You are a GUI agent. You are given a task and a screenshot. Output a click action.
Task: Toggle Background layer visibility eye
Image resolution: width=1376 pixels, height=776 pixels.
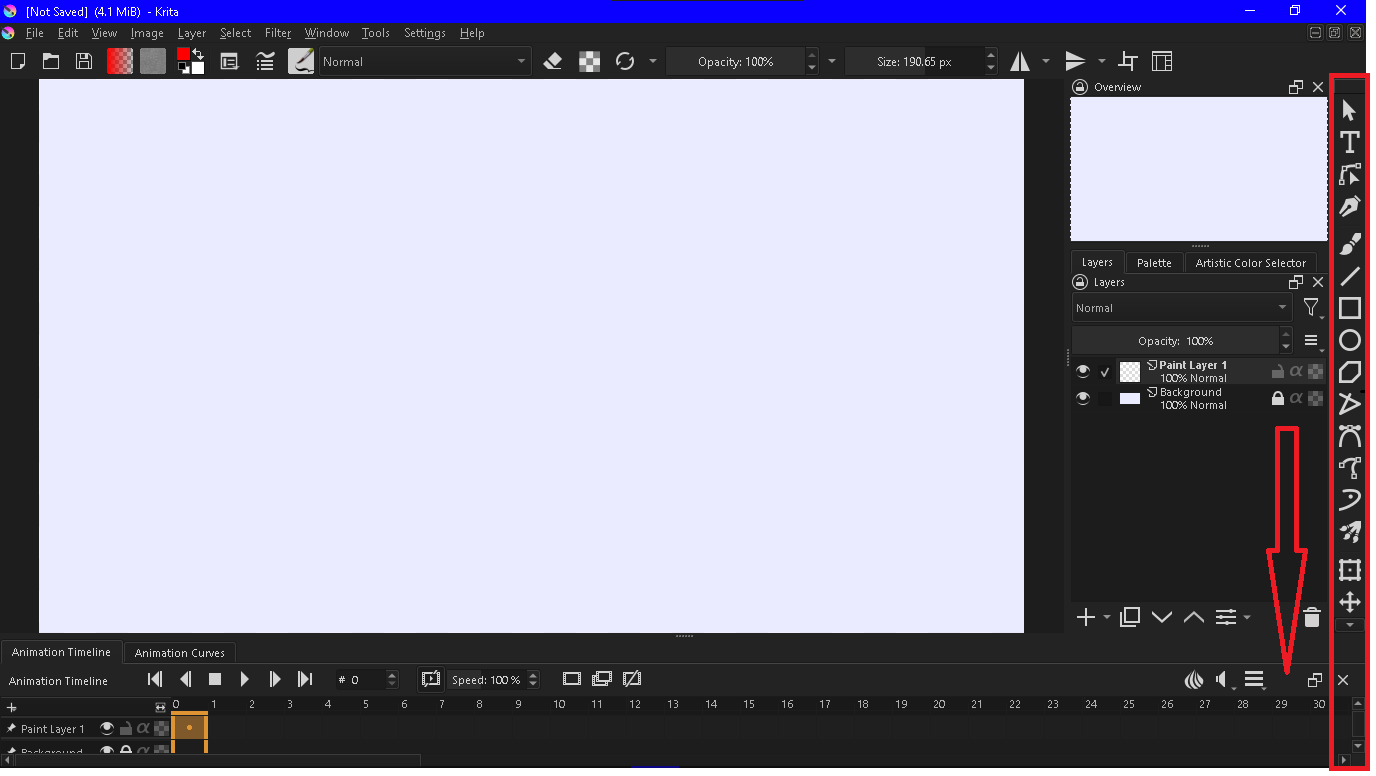click(x=1083, y=398)
